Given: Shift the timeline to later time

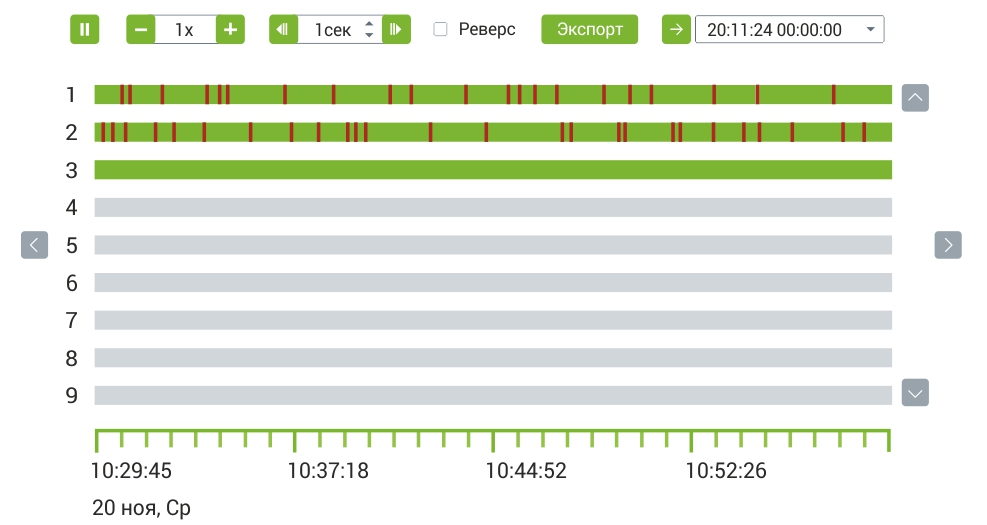Looking at the screenshot, I should pos(948,245).
